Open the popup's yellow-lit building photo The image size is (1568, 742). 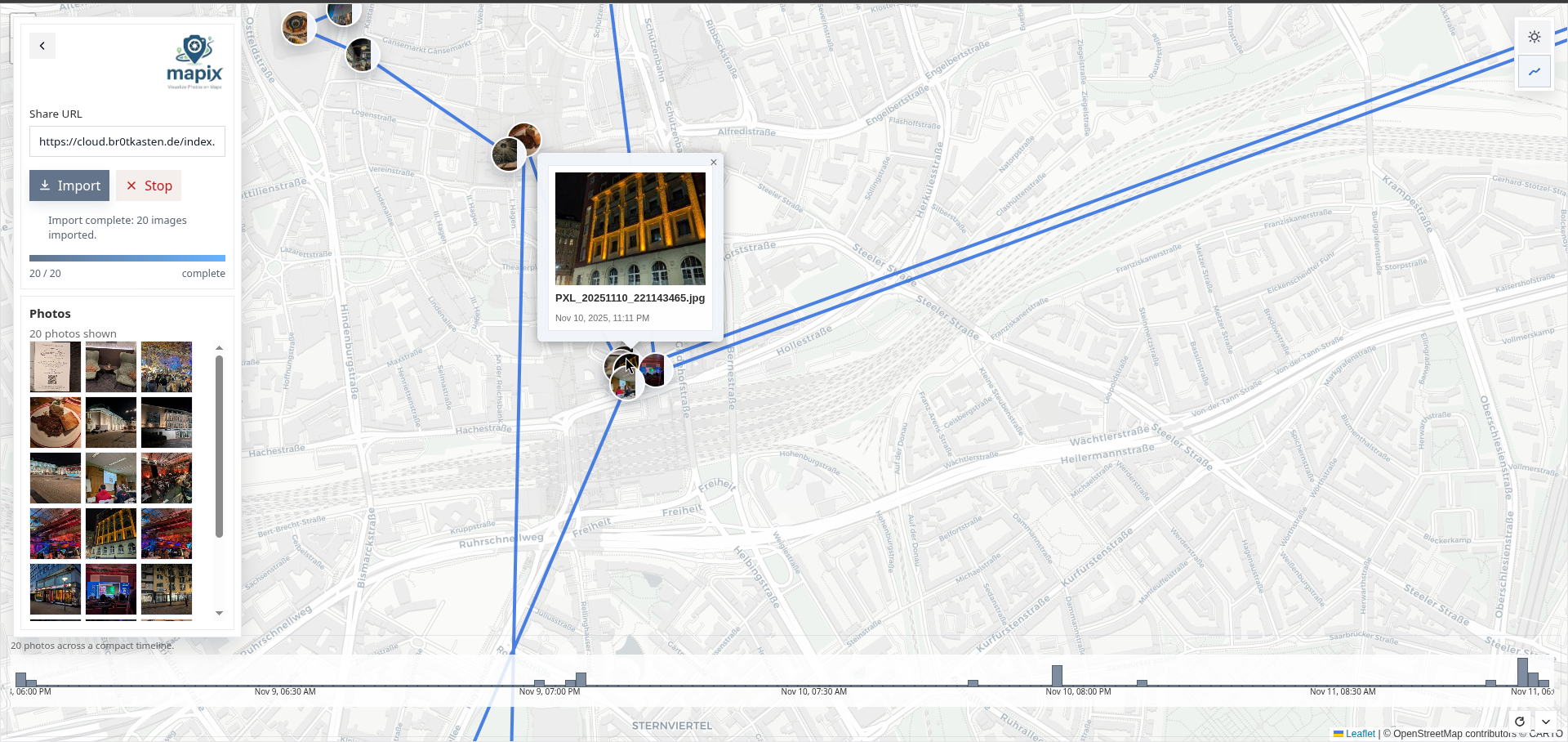click(x=630, y=229)
